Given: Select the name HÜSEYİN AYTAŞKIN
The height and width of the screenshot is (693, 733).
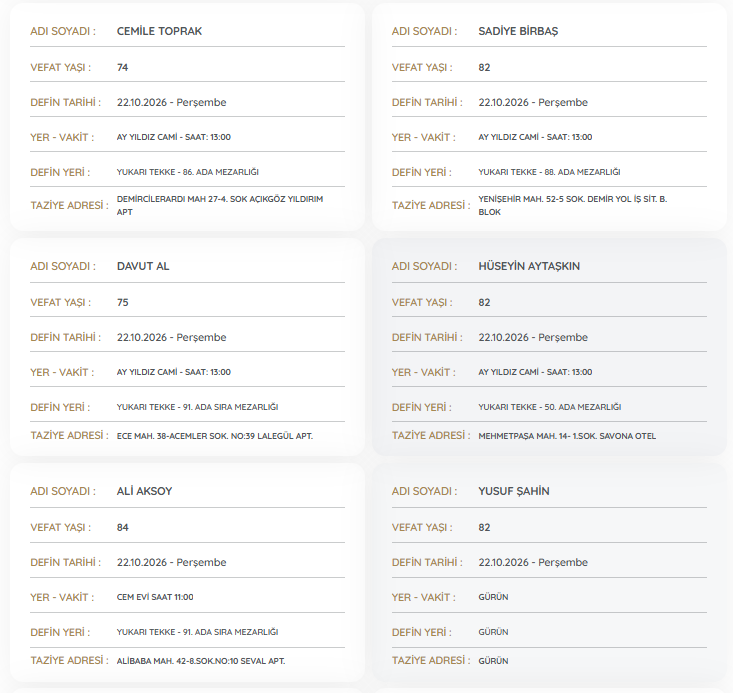Looking at the screenshot, I should 529,267.
